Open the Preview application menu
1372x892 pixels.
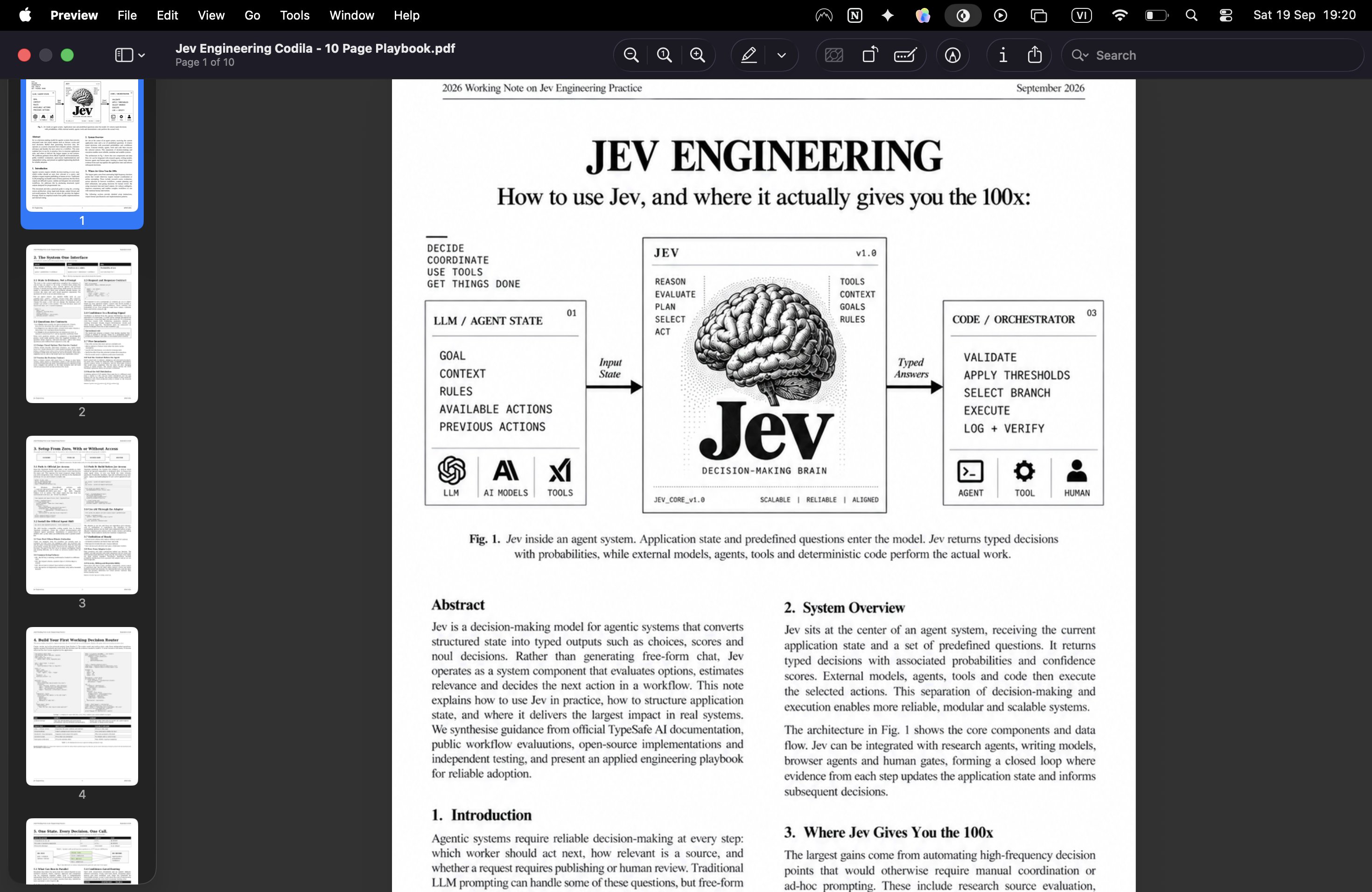[x=74, y=15]
